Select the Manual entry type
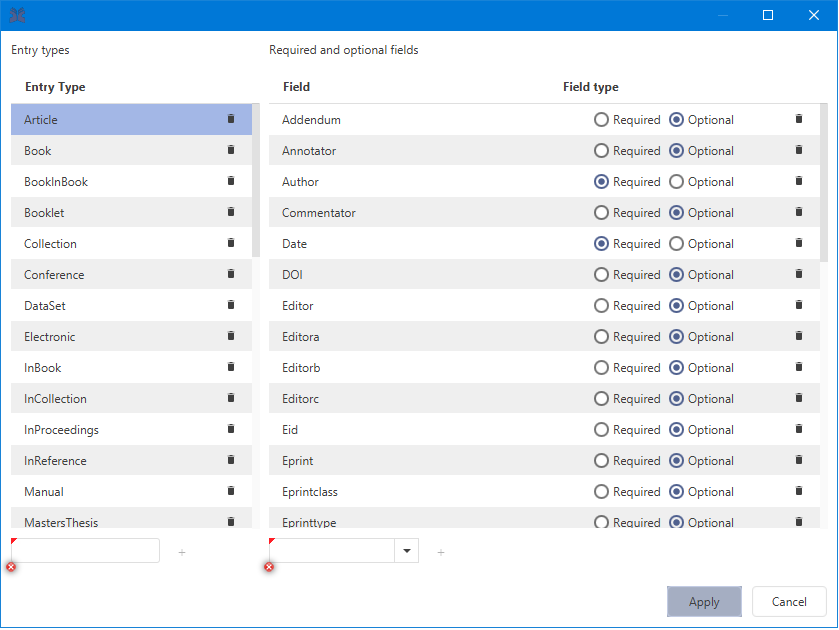The height and width of the screenshot is (630, 839). click(44, 492)
